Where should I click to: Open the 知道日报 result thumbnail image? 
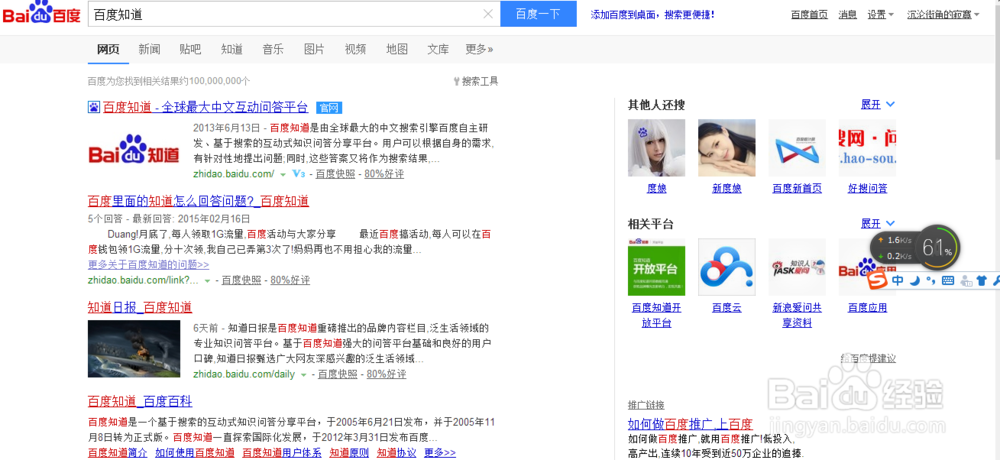(x=134, y=348)
